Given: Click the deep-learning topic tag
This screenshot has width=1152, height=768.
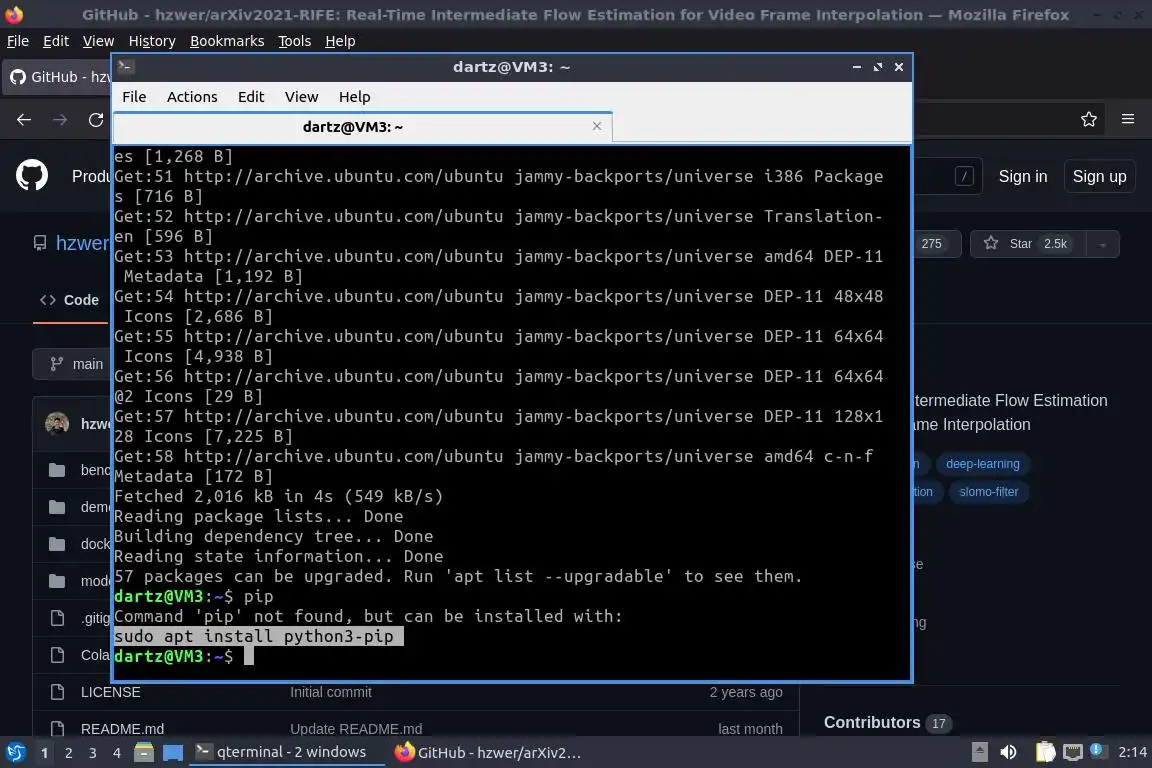Looking at the screenshot, I should 982,464.
